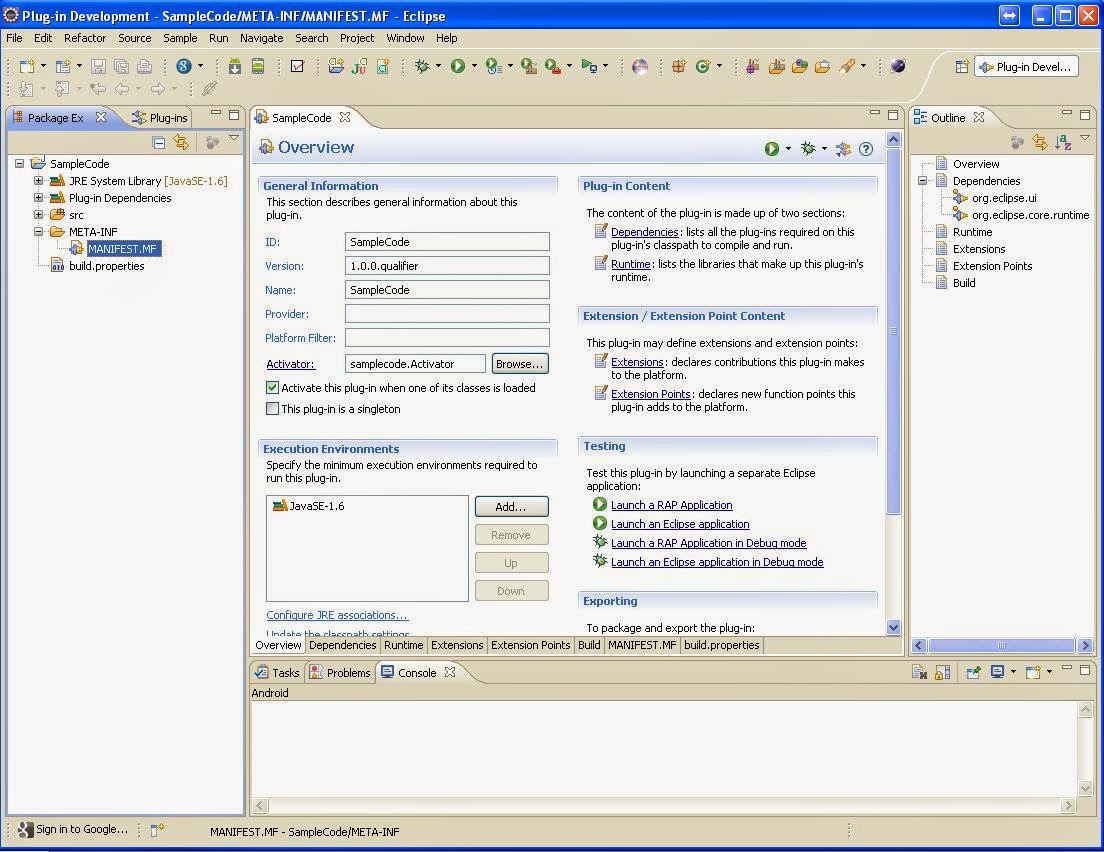The image size is (1104, 852).
Task: Expand the src folder node
Action: 38,215
